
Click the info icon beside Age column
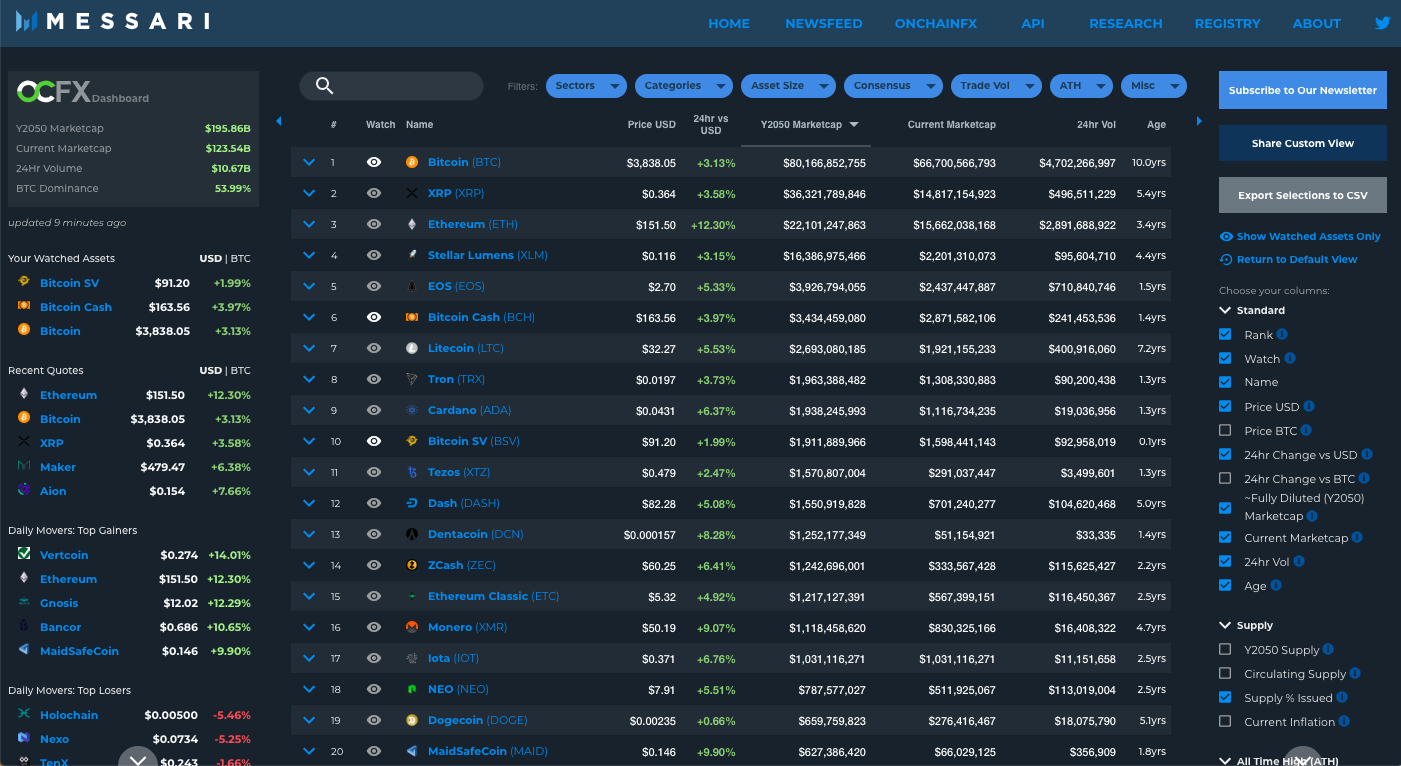[1276, 585]
